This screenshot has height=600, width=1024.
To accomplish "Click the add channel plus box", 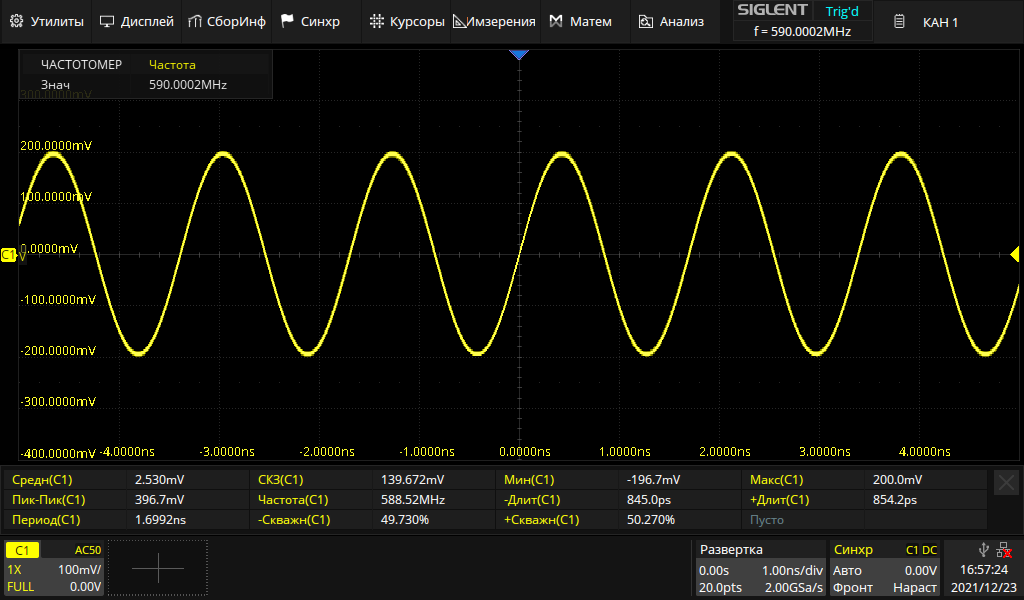I will click(x=158, y=568).
